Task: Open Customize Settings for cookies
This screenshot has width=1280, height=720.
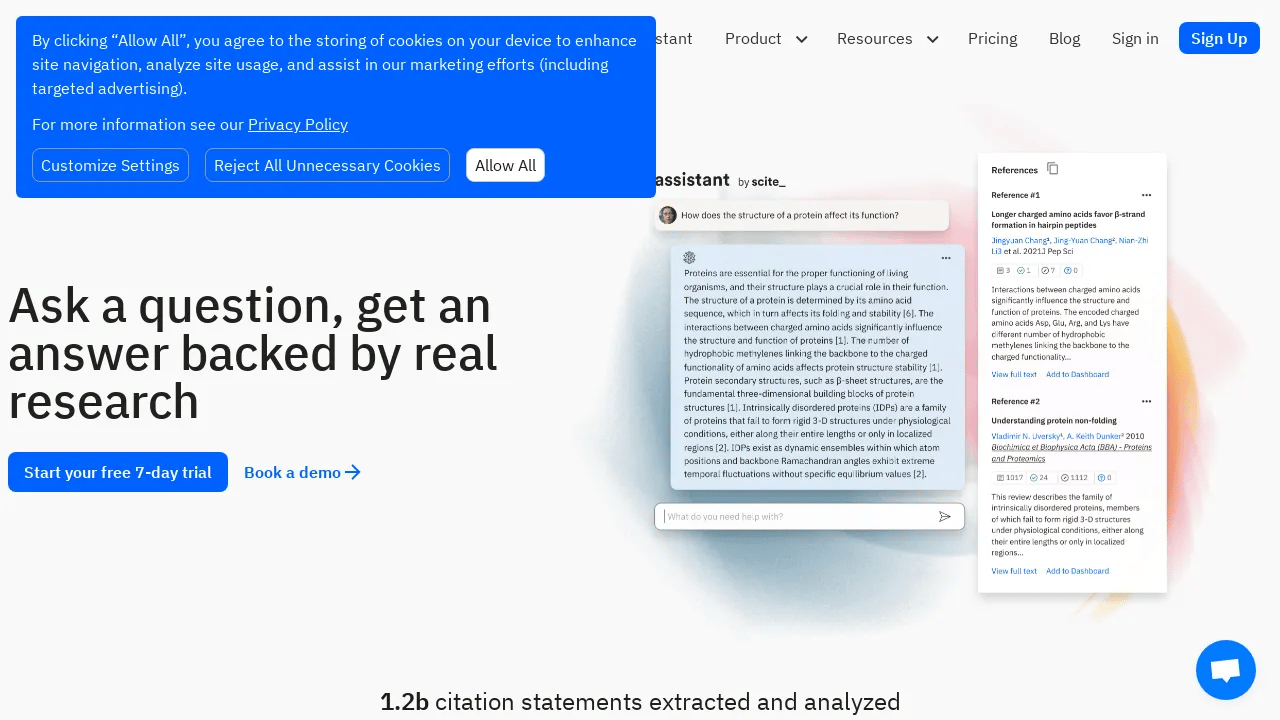Action: coord(110,165)
